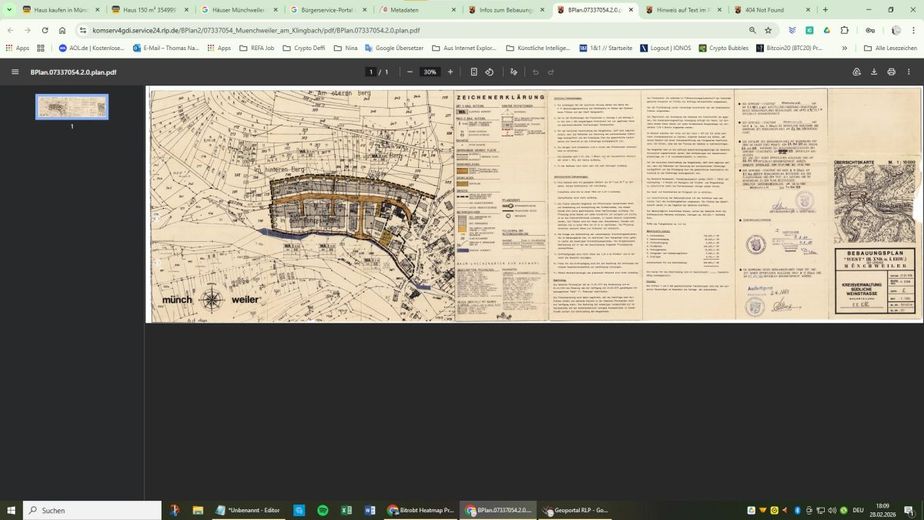The height and width of the screenshot is (520, 924).
Task: Toggle the PDF sidebar menu icon
Action: [15, 72]
